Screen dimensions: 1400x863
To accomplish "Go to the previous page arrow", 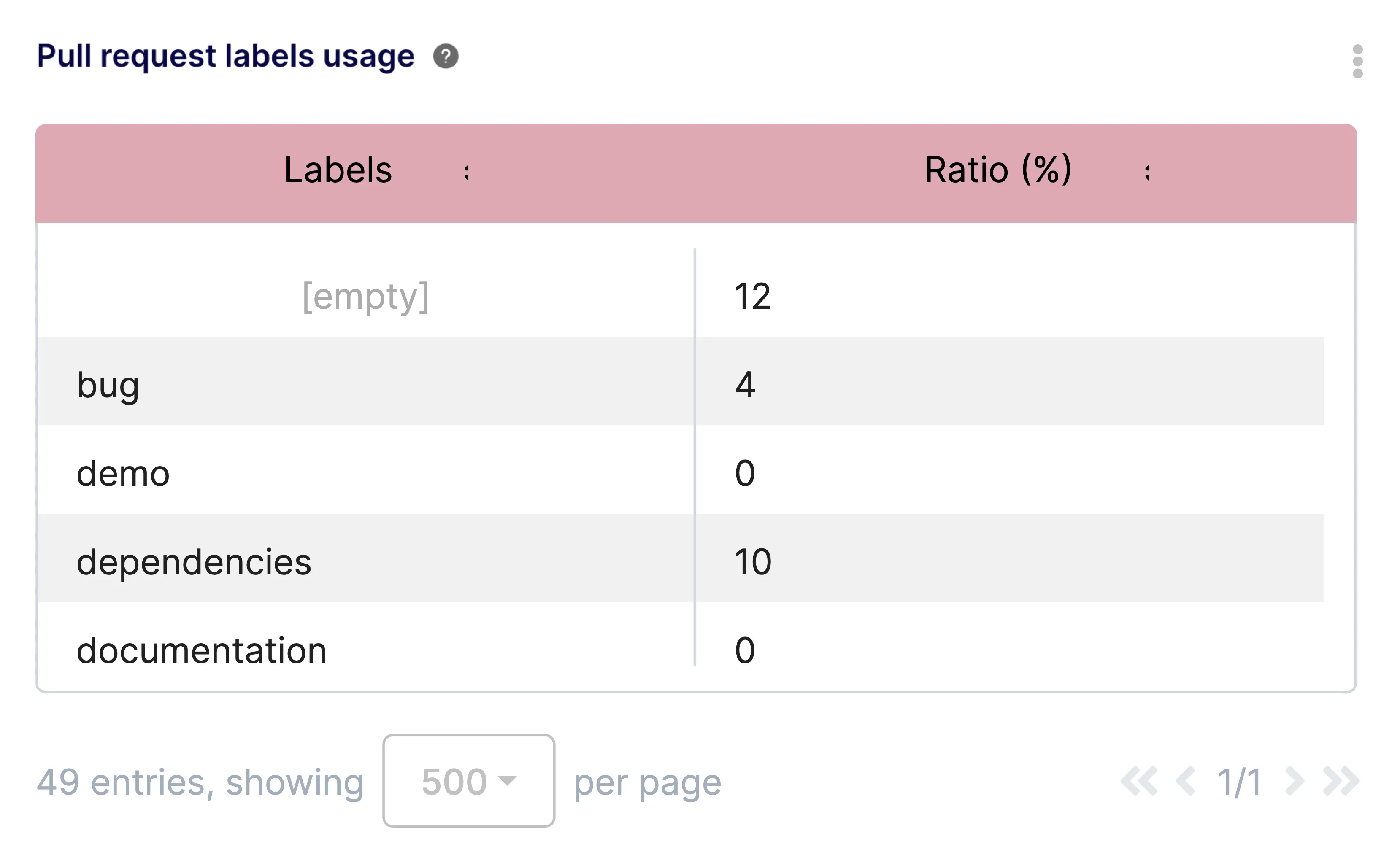I will coord(1185,781).
